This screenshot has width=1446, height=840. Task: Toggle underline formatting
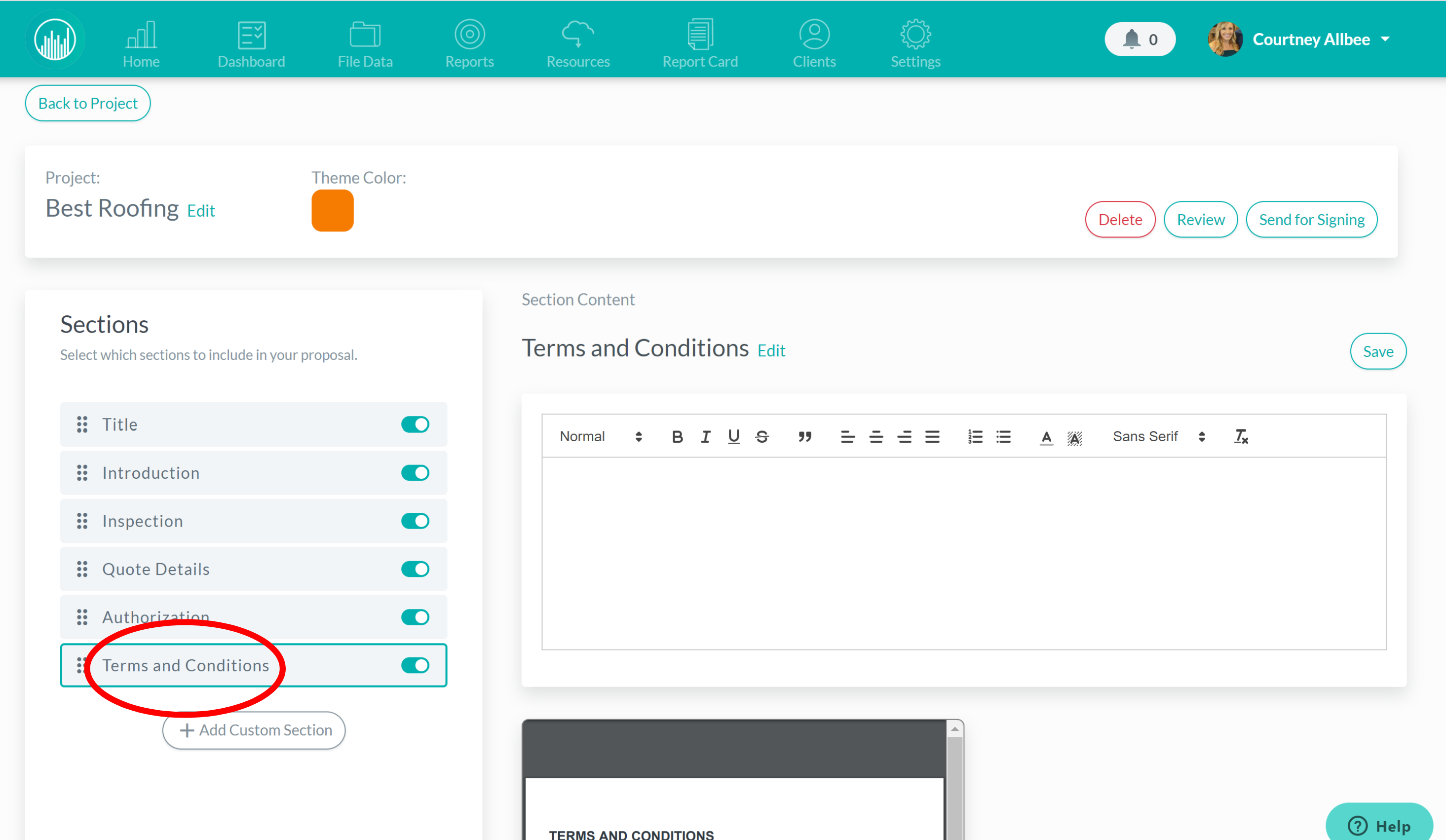733,437
